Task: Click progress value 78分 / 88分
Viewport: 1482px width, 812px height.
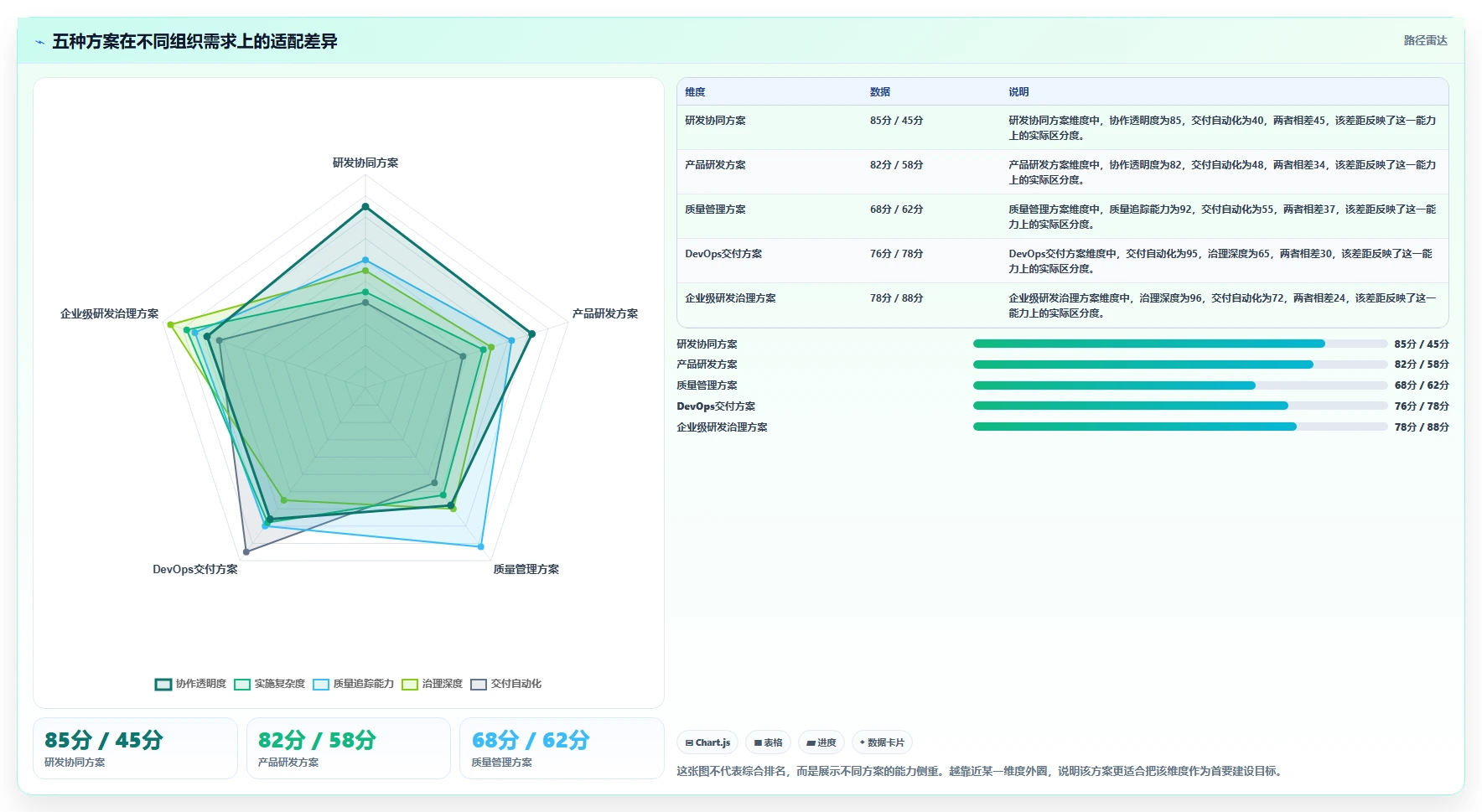Action: tap(1422, 427)
